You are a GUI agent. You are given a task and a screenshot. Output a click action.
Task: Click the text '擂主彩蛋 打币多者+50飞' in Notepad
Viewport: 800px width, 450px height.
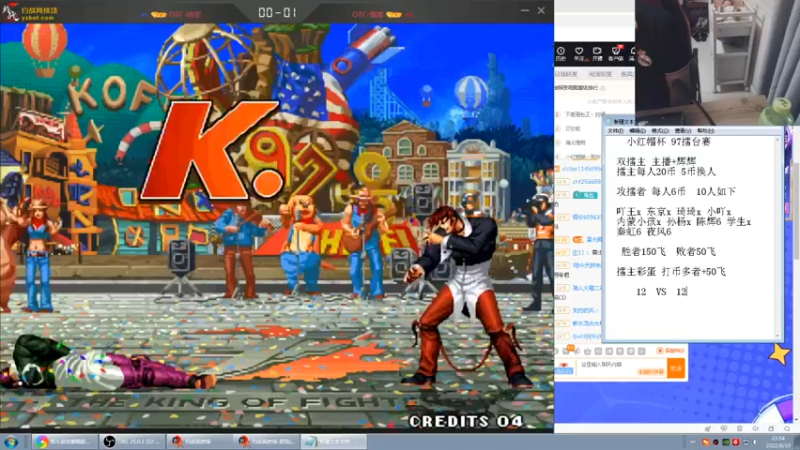click(x=671, y=271)
